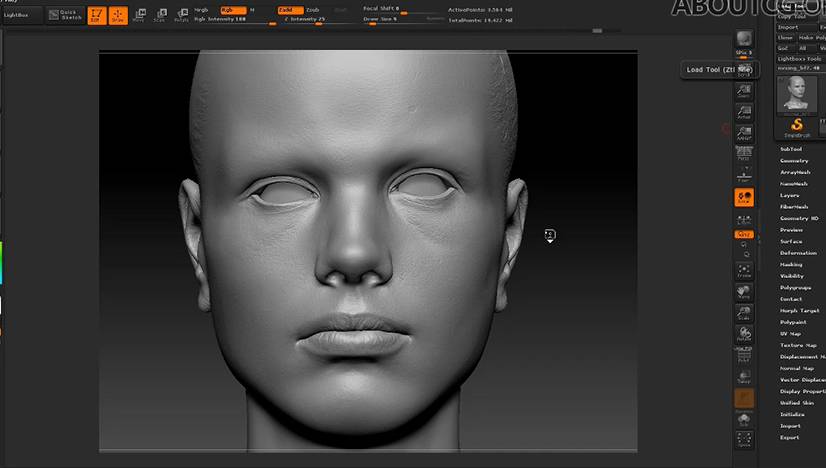
Task: Click the Frame mesh icon
Action: point(744,271)
